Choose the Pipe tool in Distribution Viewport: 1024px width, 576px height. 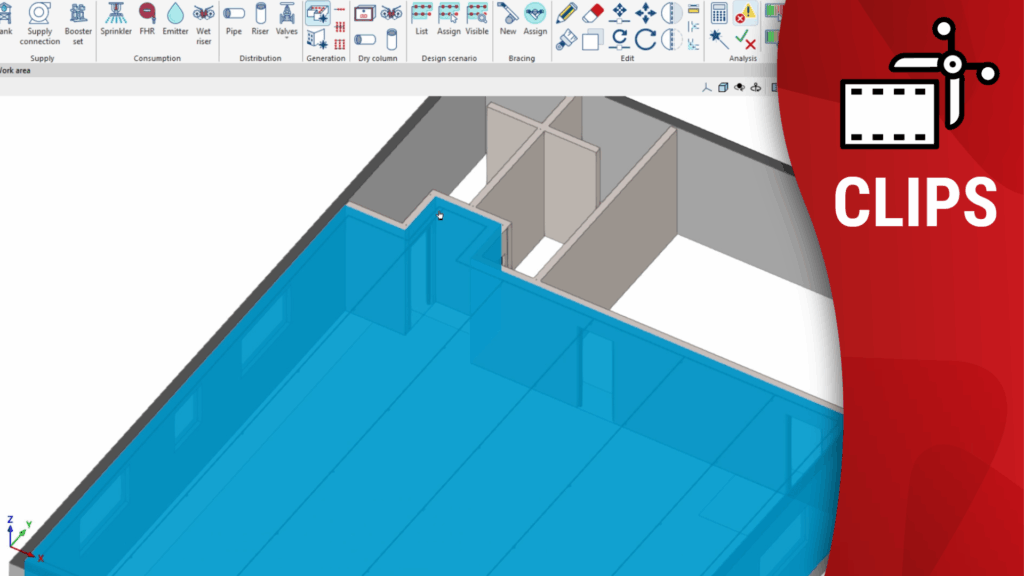pos(234,19)
